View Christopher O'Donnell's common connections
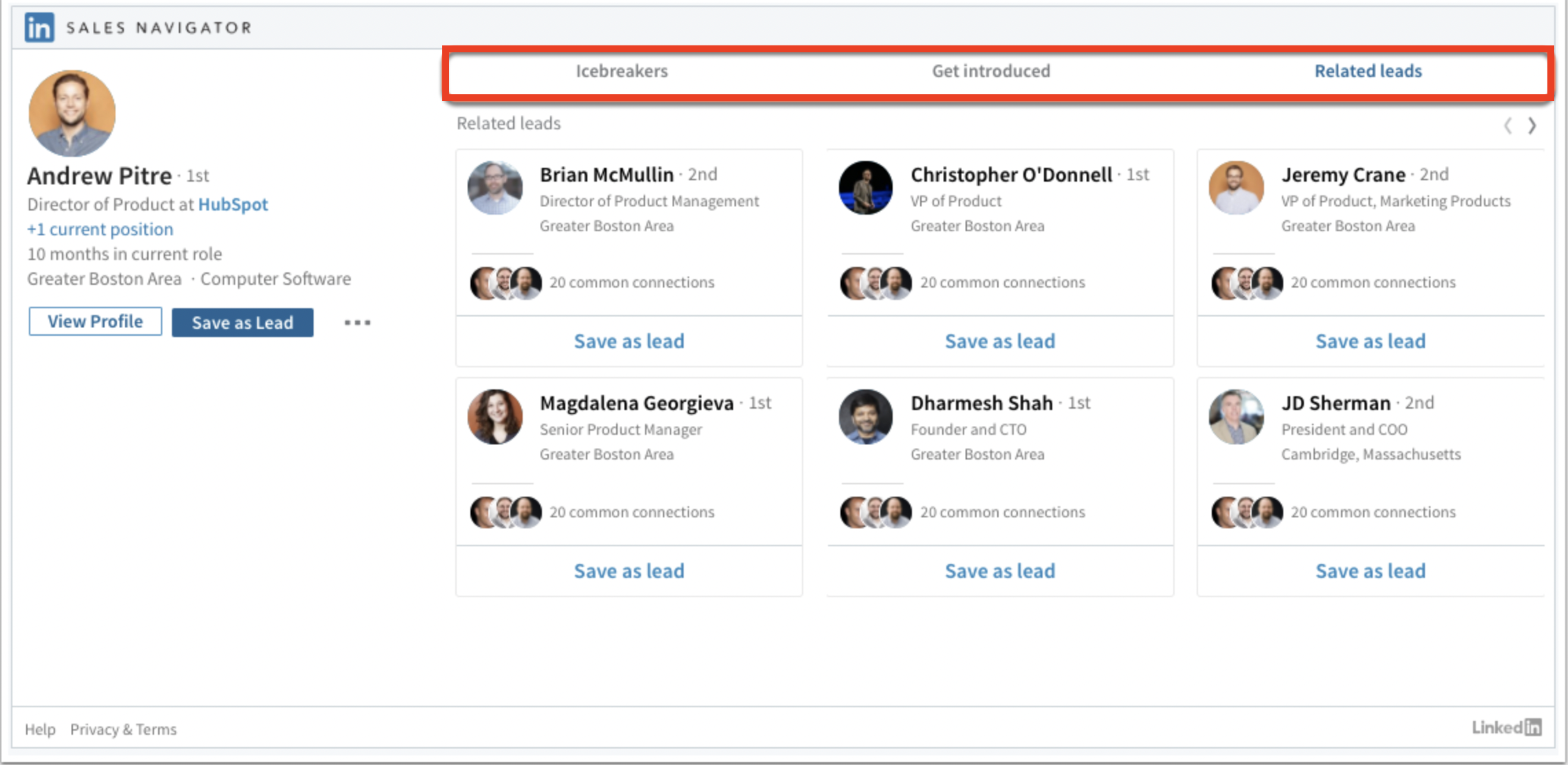This screenshot has height=765, width=1568. 1003,282
